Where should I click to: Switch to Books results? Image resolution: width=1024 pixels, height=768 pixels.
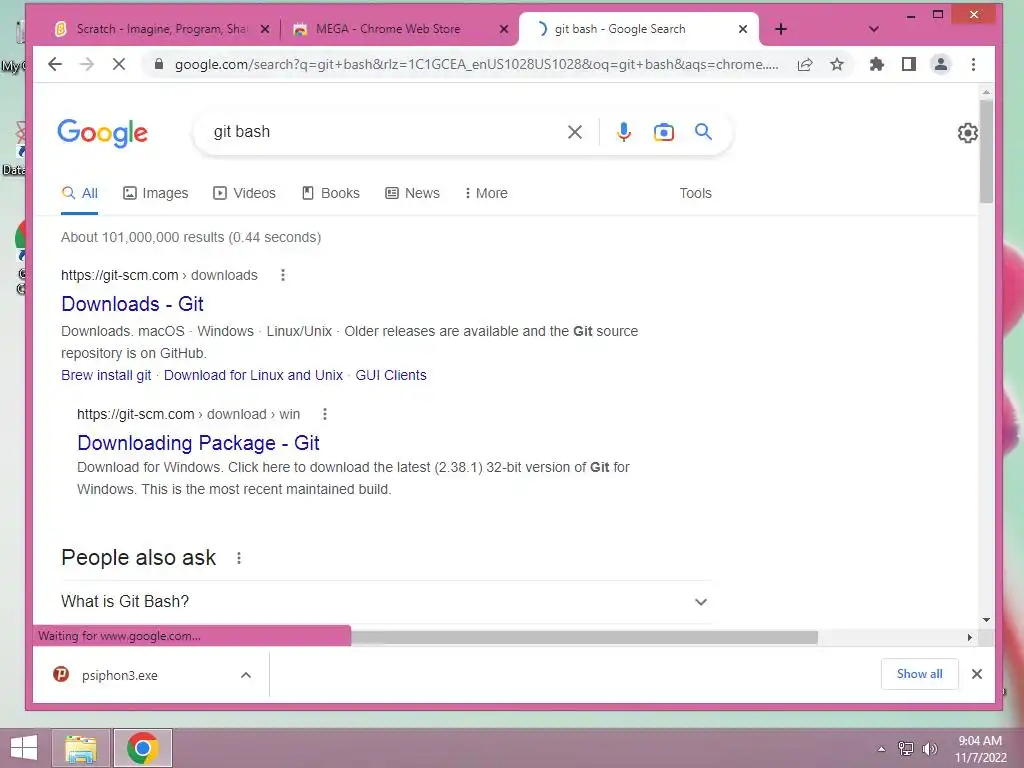click(331, 193)
